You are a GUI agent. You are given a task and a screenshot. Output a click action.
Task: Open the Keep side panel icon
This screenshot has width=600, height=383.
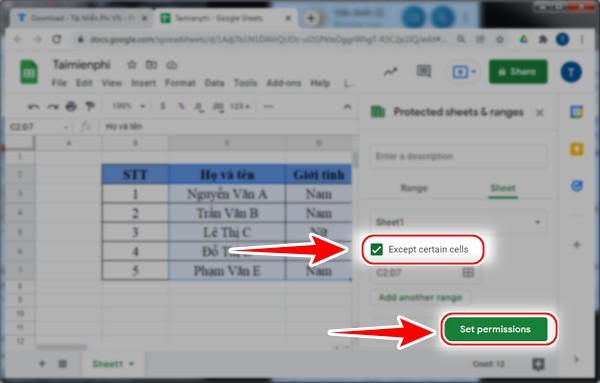pos(577,149)
